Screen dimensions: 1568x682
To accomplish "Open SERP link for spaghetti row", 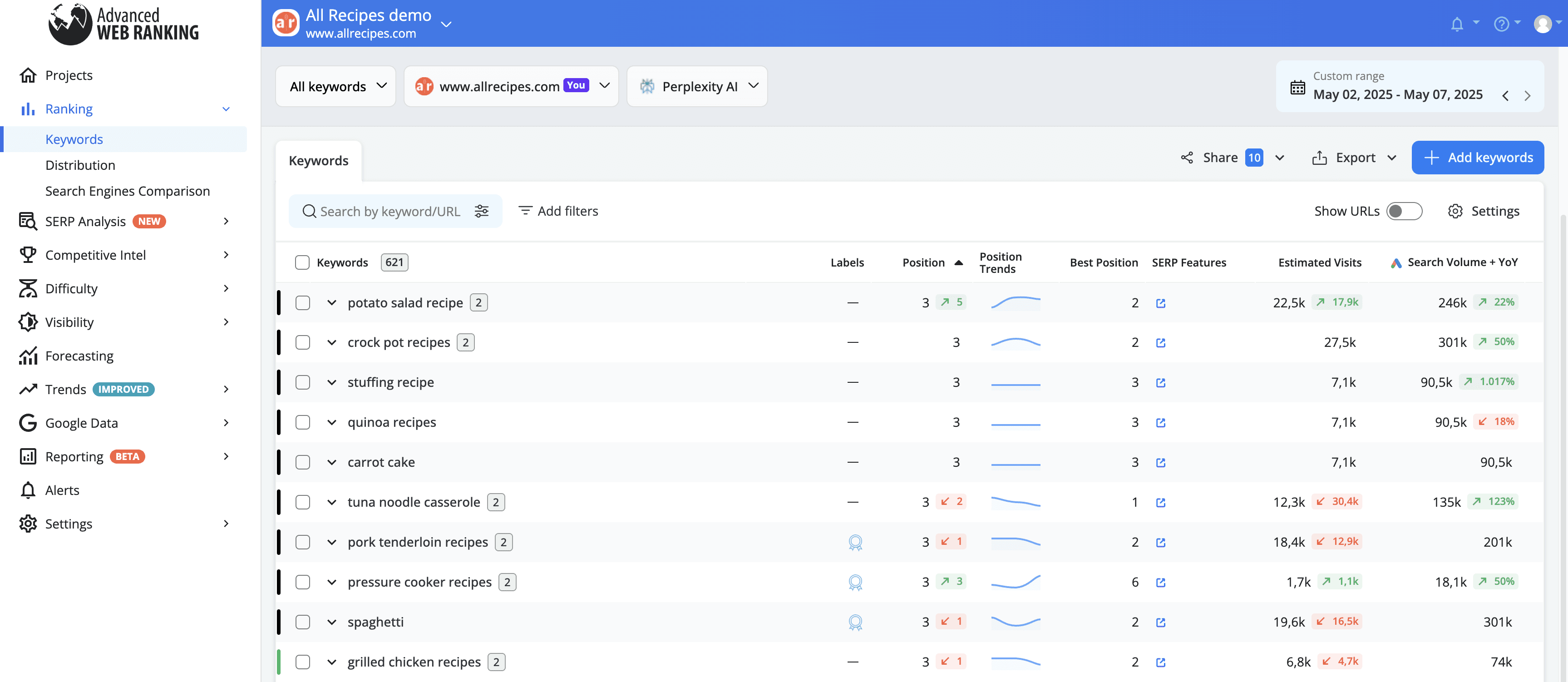I will tap(1161, 623).
